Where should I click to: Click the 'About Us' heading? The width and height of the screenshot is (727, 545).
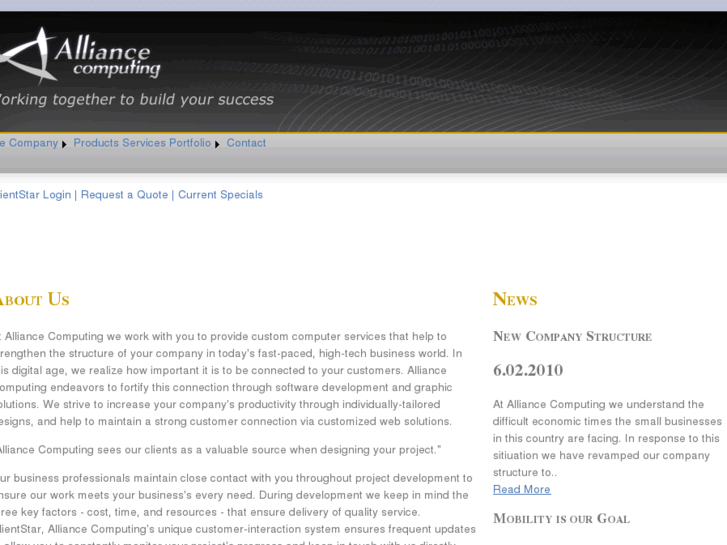pyautogui.click(x=34, y=299)
